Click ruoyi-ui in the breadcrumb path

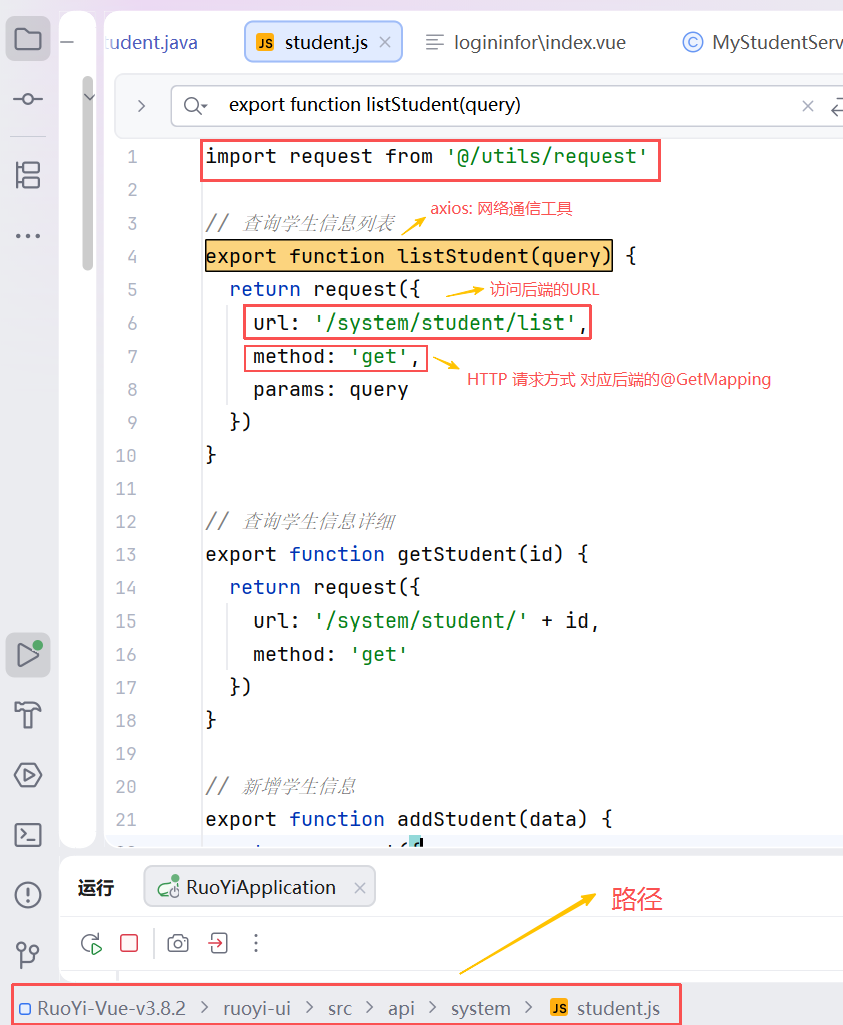point(257,1008)
